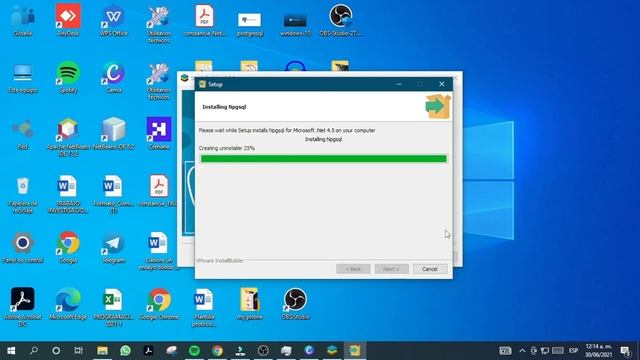Close the Setup installer window
The image size is (640, 360).
[442, 84]
